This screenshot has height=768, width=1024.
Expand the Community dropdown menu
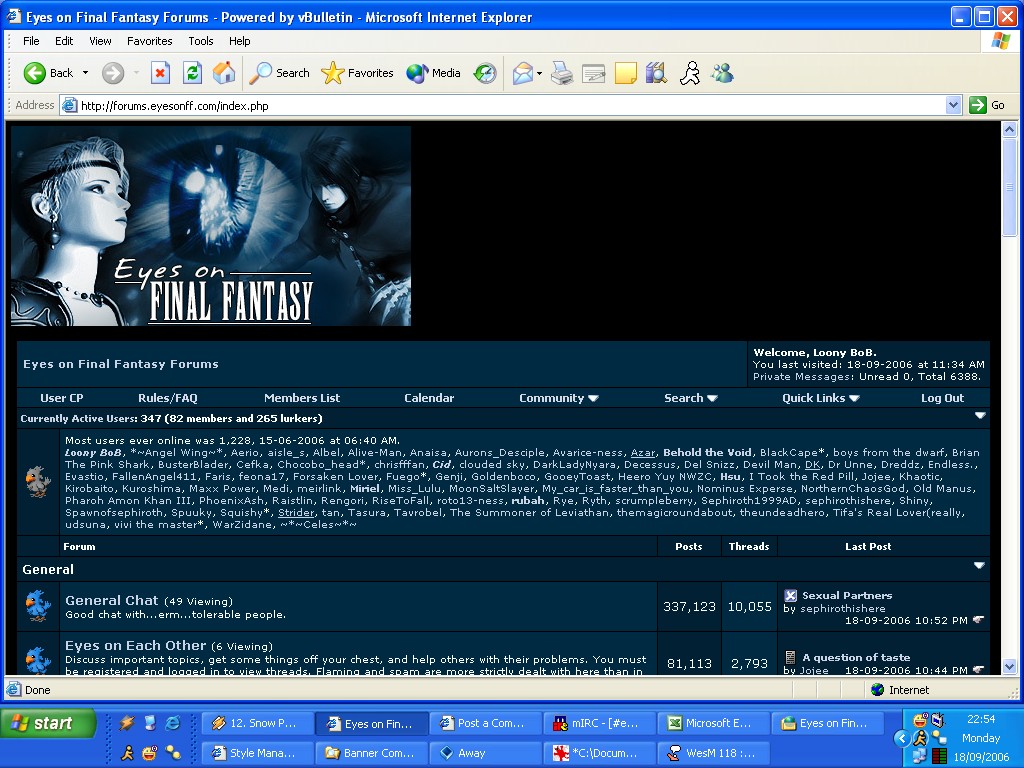click(x=558, y=398)
